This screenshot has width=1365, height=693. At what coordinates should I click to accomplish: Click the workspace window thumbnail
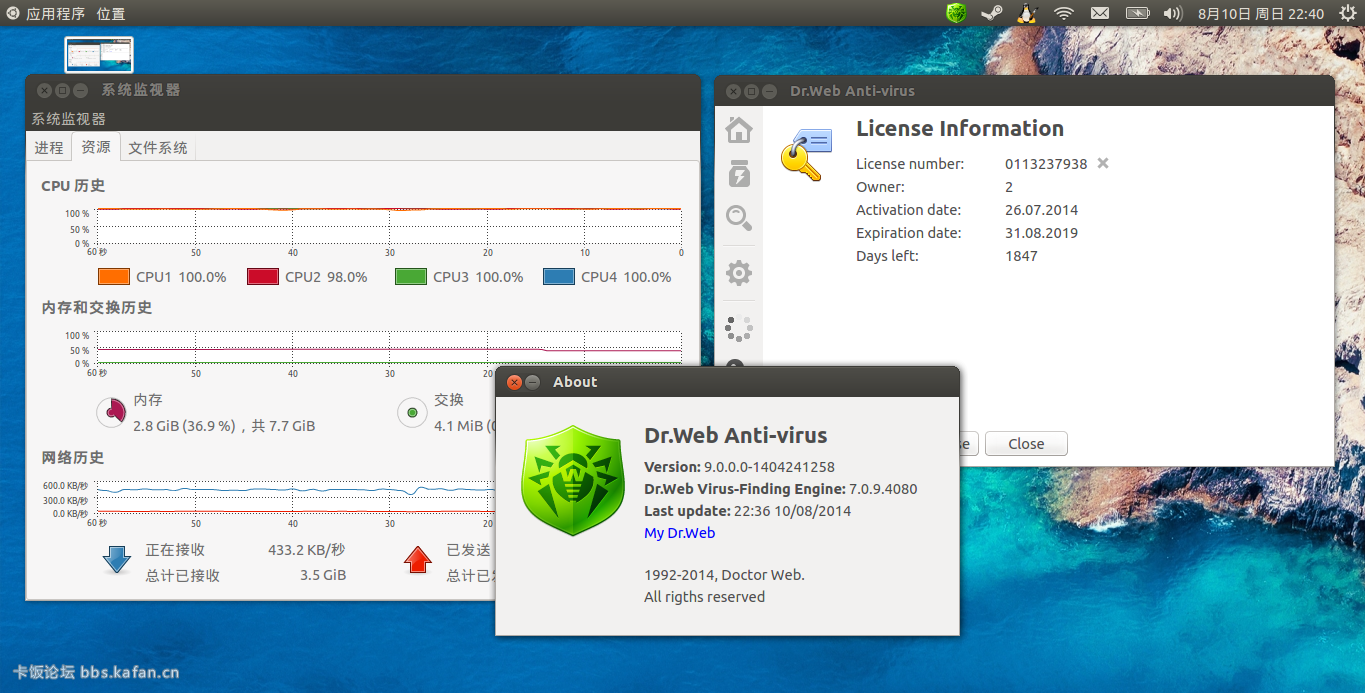tap(99, 55)
